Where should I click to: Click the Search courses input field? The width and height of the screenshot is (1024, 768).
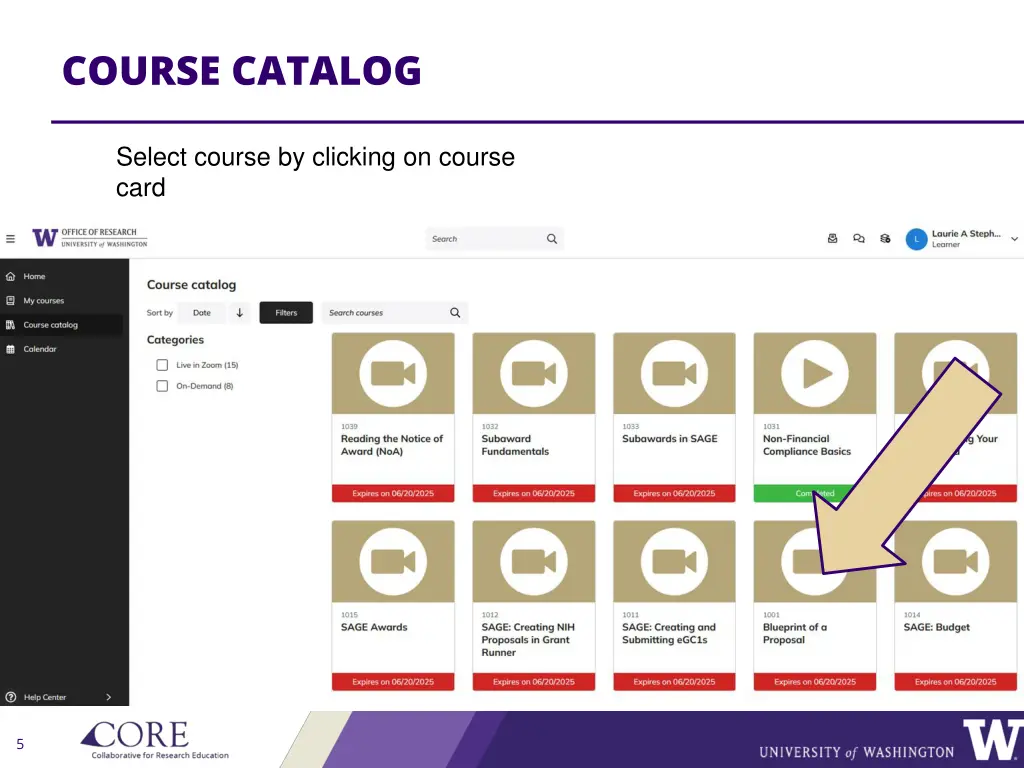[394, 313]
